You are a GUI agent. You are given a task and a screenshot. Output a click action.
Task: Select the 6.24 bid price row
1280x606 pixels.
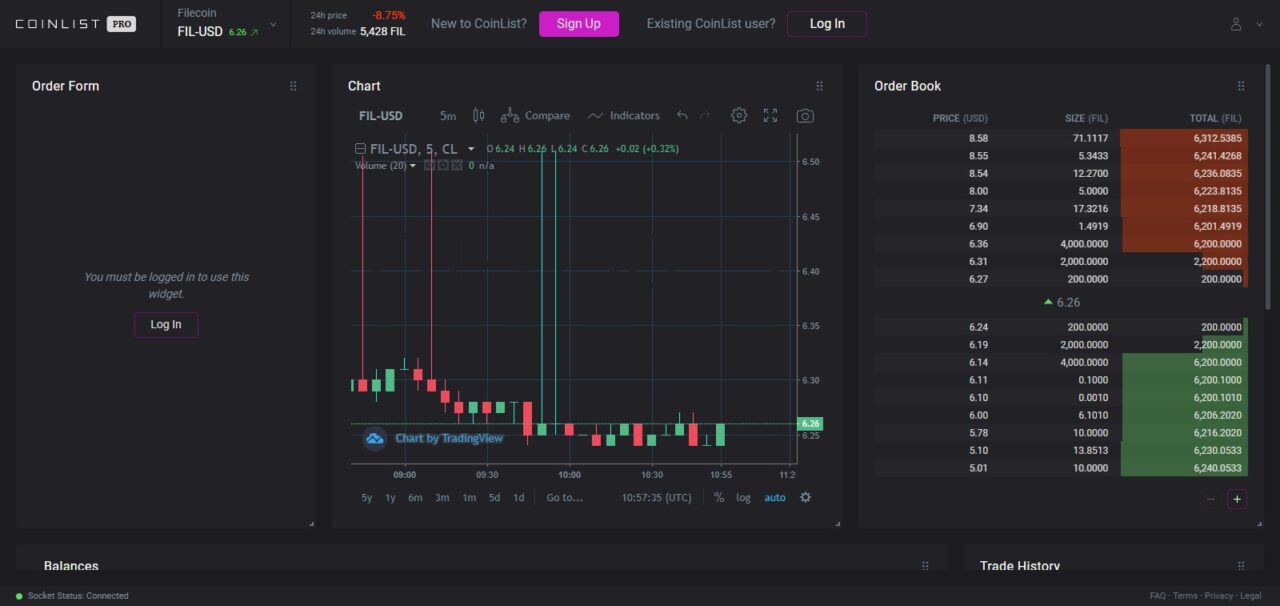1060,327
